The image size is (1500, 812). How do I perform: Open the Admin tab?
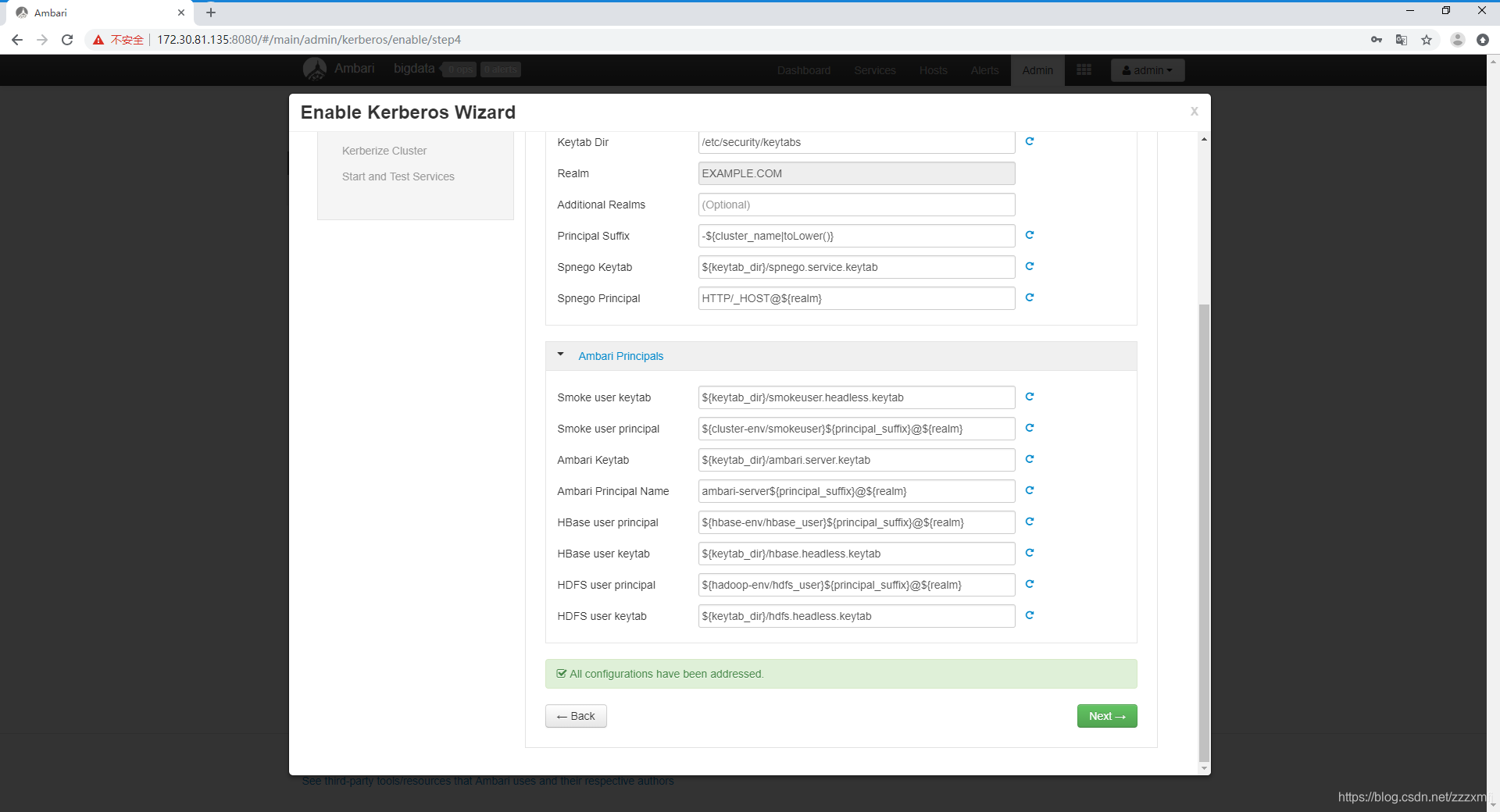(1037, 70)
